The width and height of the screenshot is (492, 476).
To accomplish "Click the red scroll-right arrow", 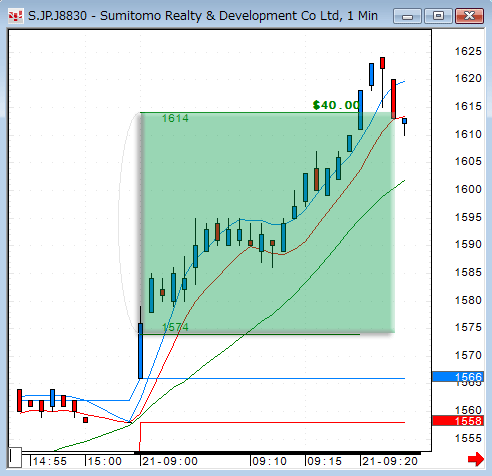I will tap(476, 459).
